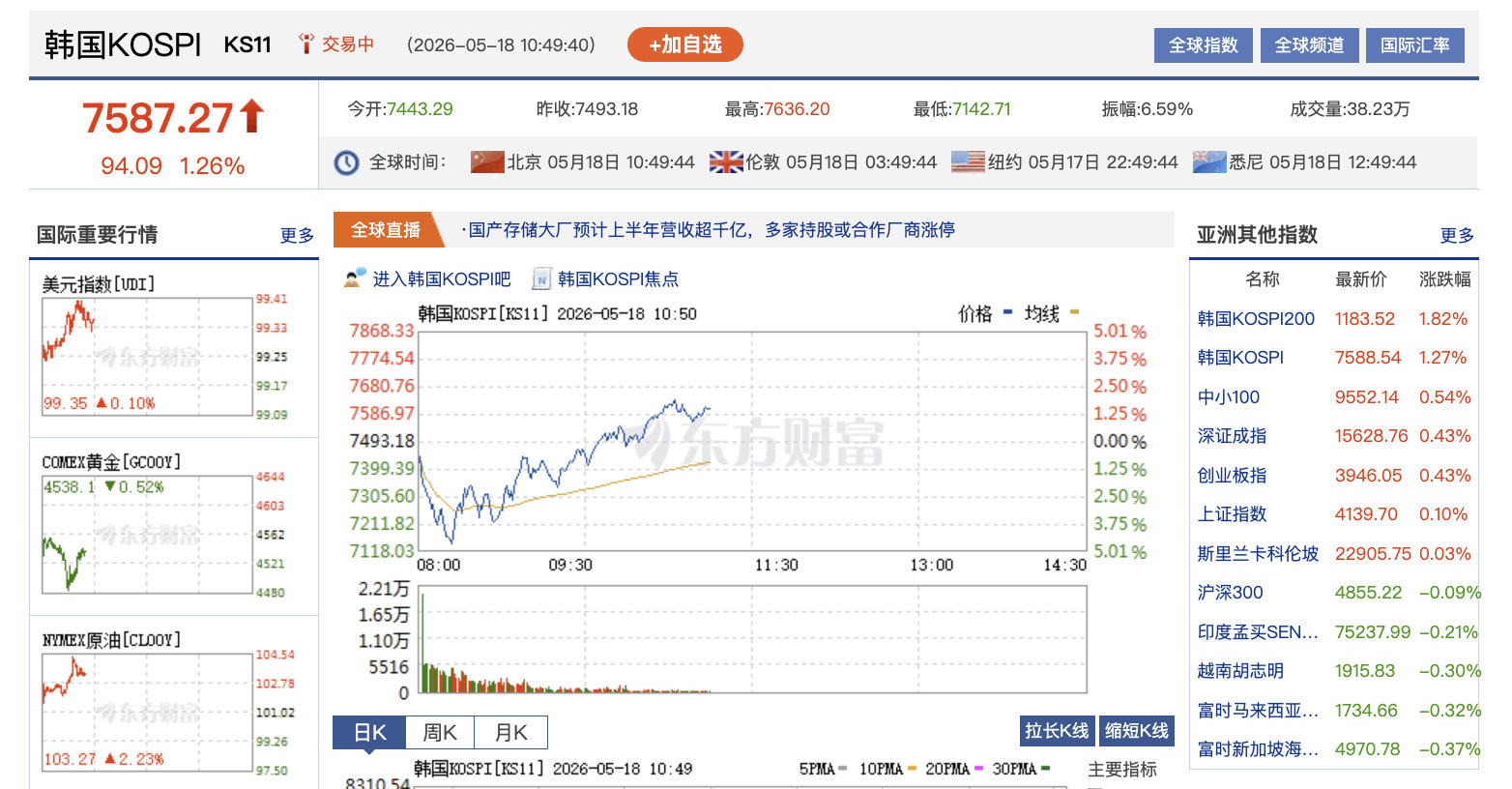Open the NYMEX原油[CL00Y] mini chart

pyautogui.click(x=147, y=713)
